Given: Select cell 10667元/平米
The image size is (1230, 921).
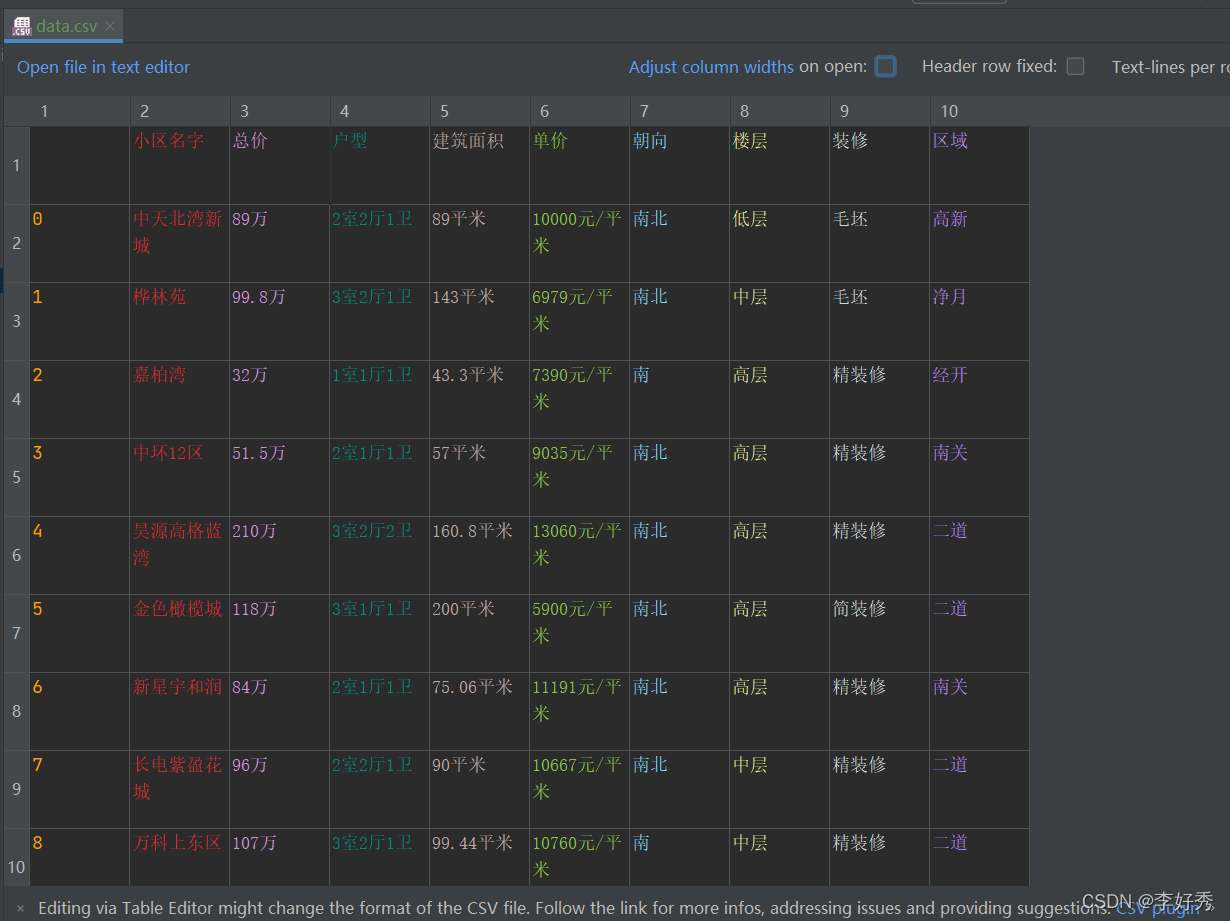Looking at the screenshot, I should (580, 789).
